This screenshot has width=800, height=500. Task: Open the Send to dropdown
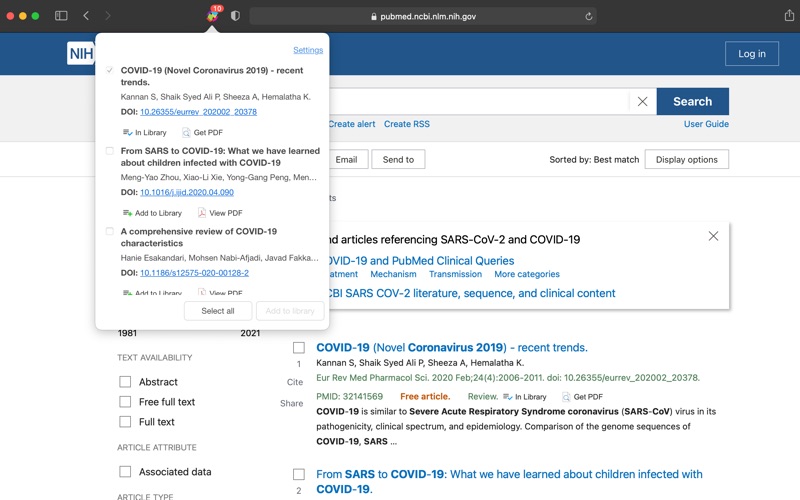[398, 159]
